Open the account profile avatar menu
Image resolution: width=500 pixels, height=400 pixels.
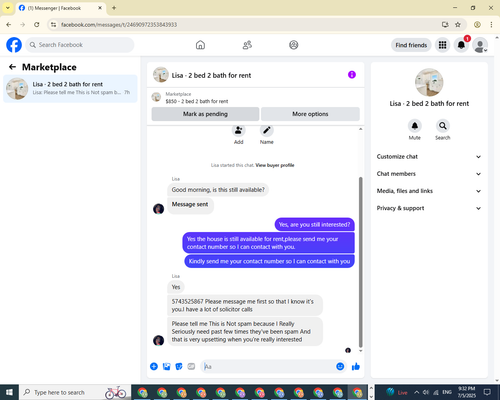coord(480,45)
